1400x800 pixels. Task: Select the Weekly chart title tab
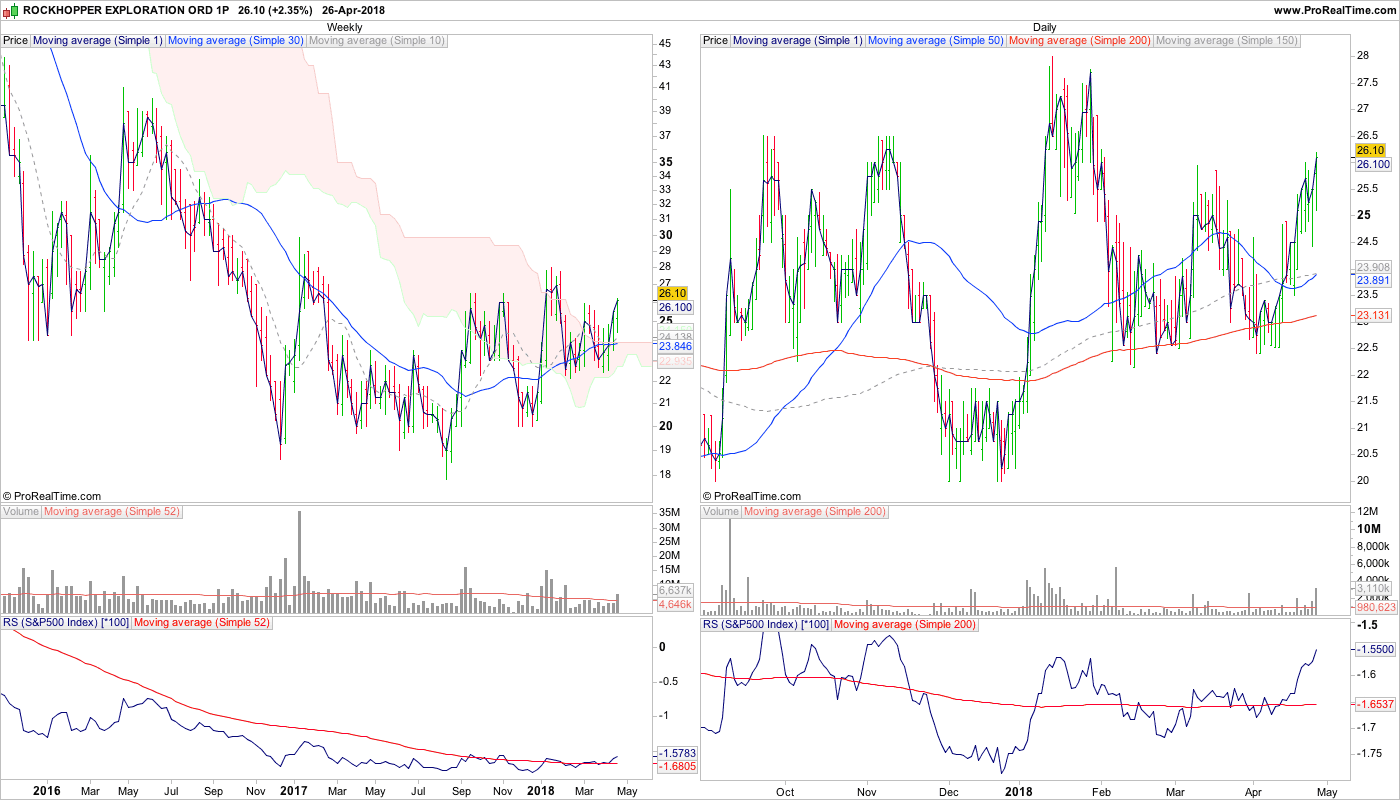click(x=345, y=27)
